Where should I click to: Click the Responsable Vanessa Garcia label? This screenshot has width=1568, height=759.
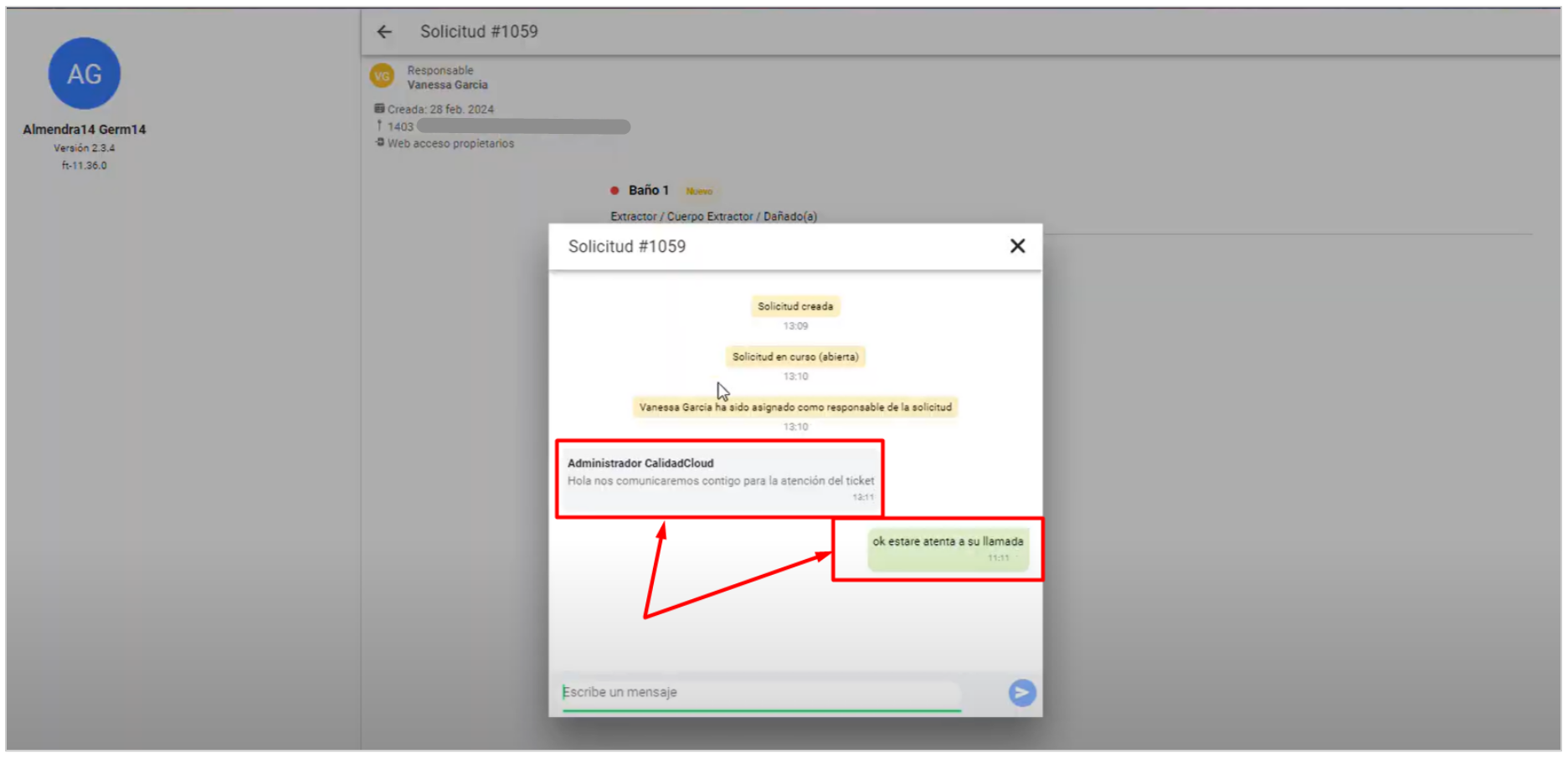point(447,78)
